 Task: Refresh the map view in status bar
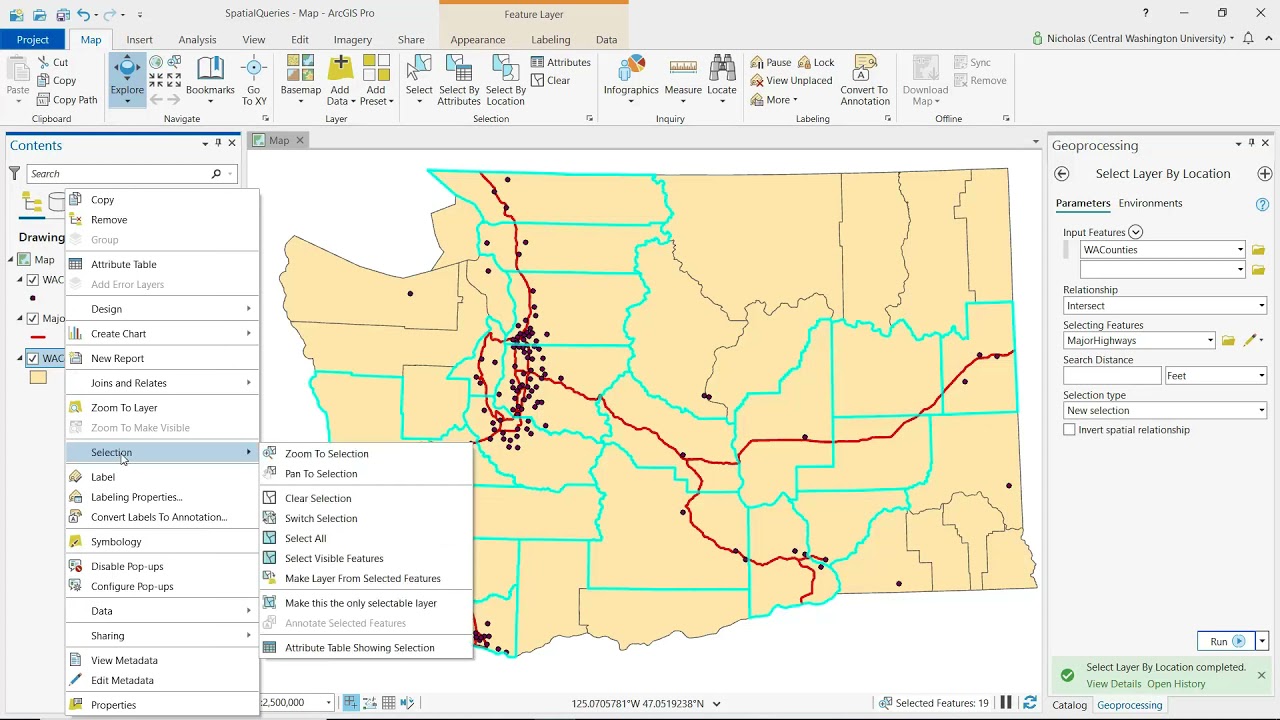(1030, 703)
